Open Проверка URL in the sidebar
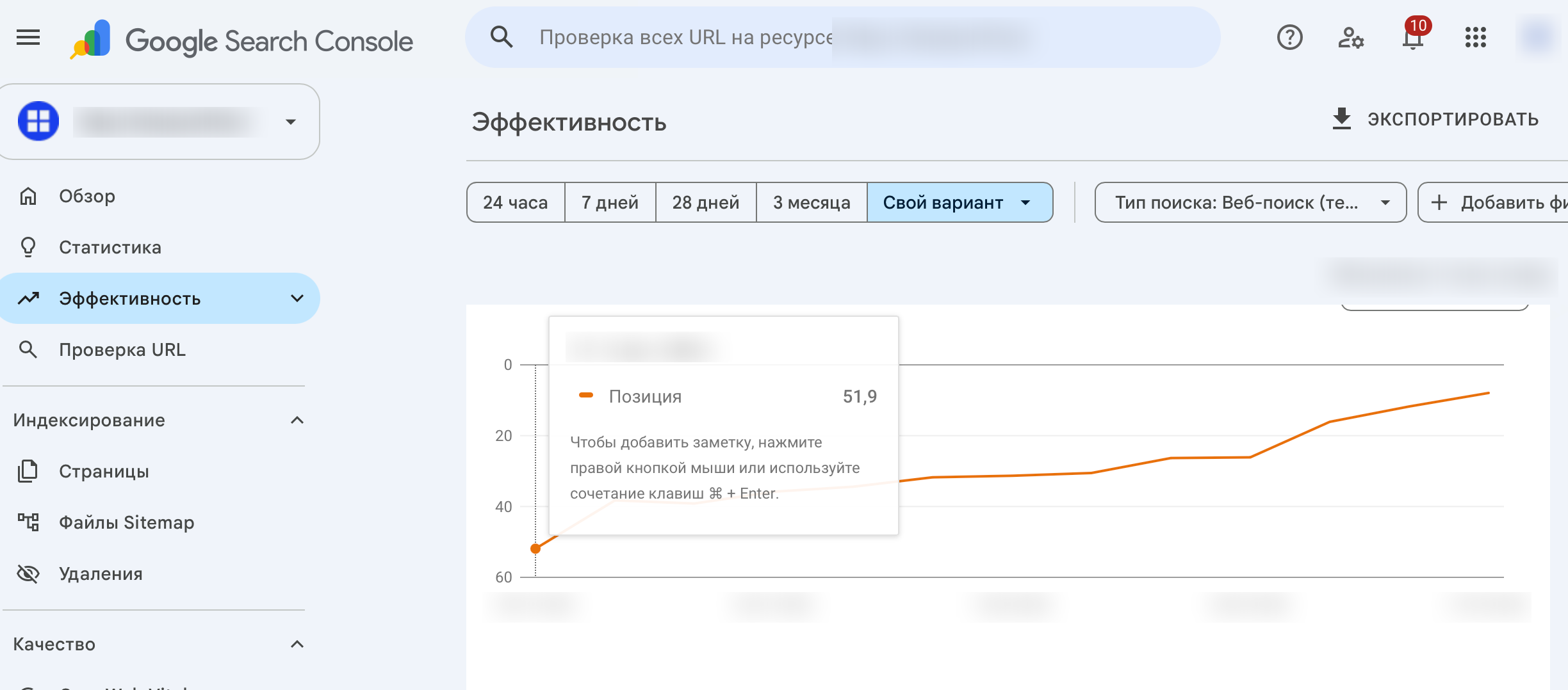This screenshot has width=1568, height=690. point(122,349)
